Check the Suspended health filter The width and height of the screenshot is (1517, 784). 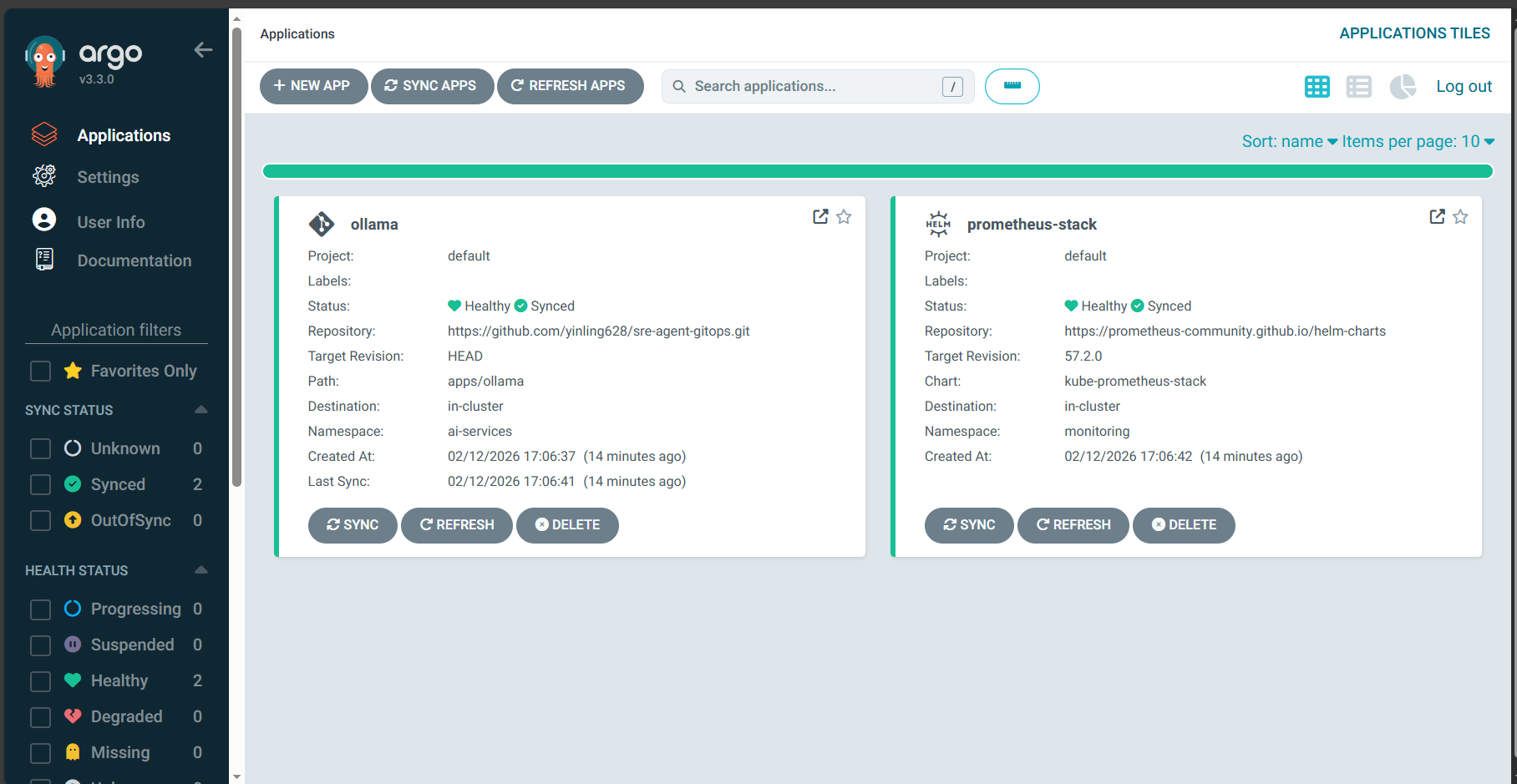point(40,645)
